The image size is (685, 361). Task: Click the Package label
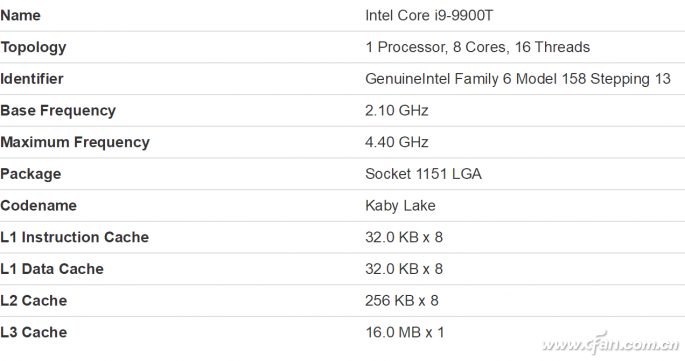pos(31,174)
